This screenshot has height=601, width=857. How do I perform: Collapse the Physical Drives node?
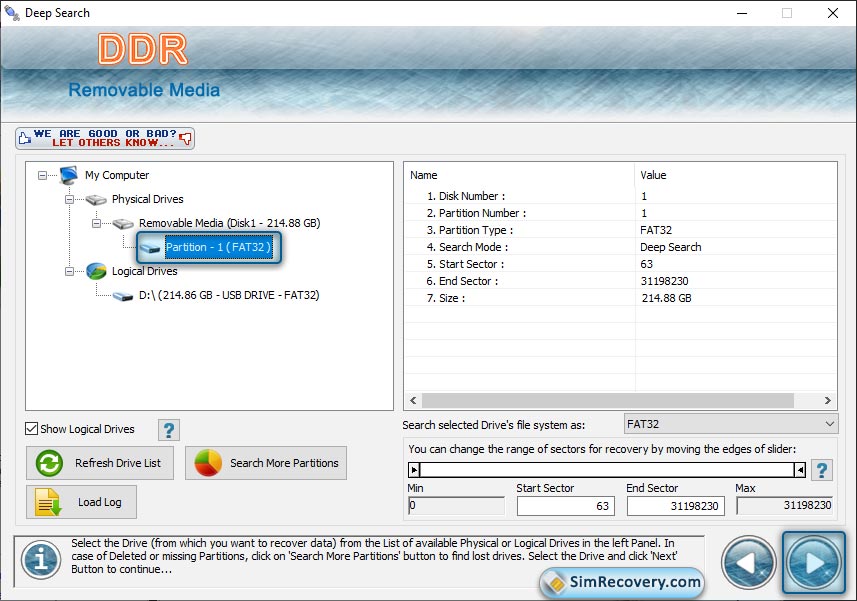[x=69, y=199]
